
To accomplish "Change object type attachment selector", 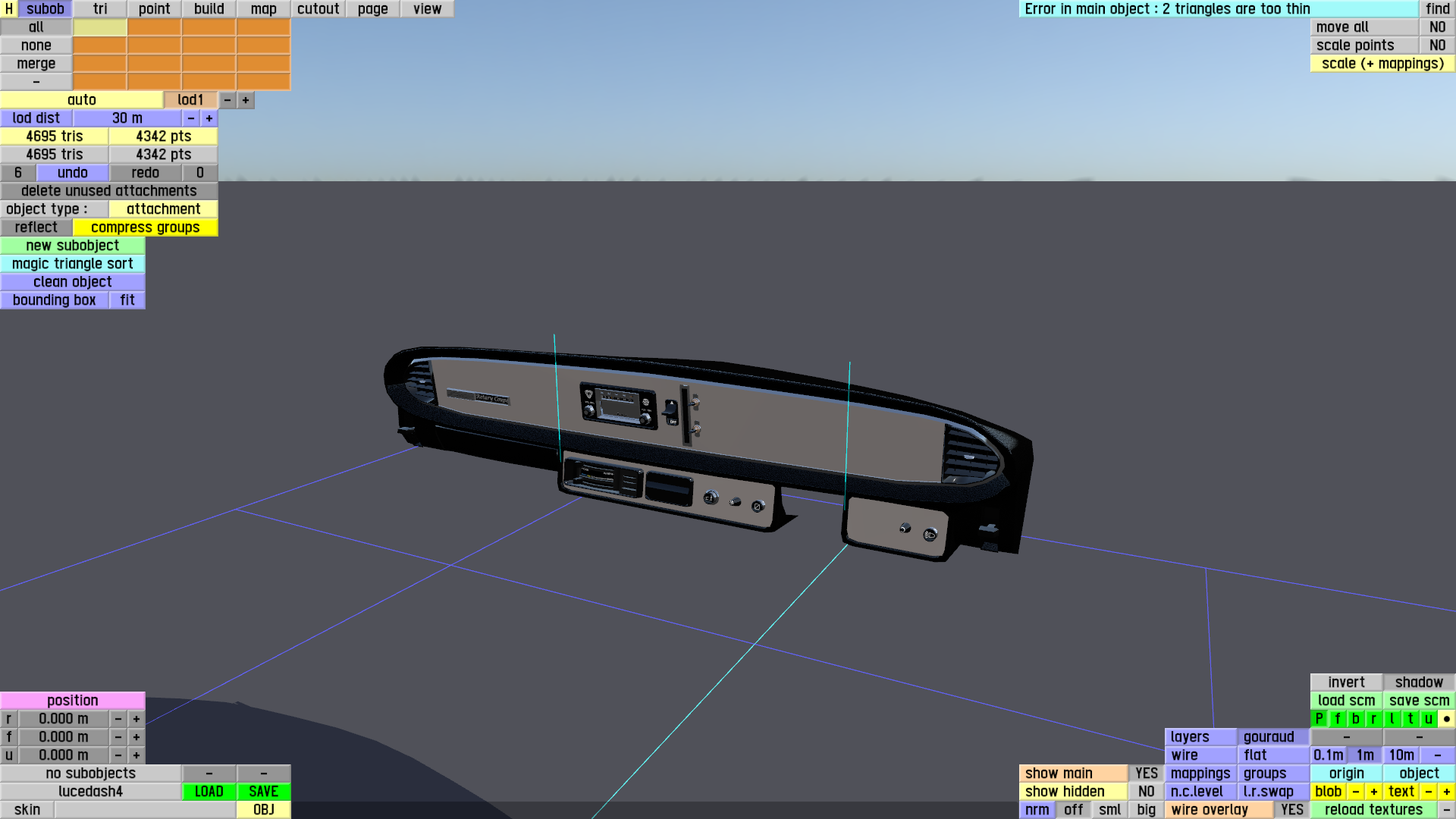I will tap(163, 209).
